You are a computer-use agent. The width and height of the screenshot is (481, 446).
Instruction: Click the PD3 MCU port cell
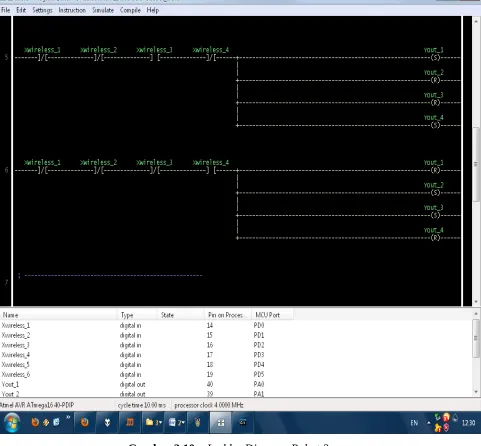coord(259,355)
